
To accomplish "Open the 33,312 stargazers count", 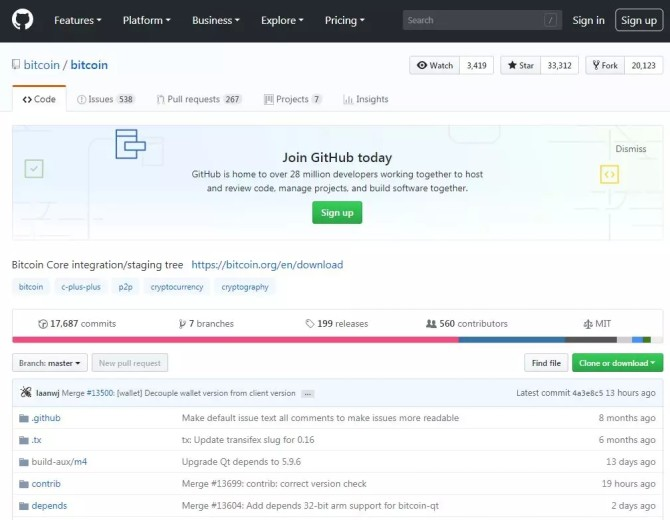I will tap(559, 65).
